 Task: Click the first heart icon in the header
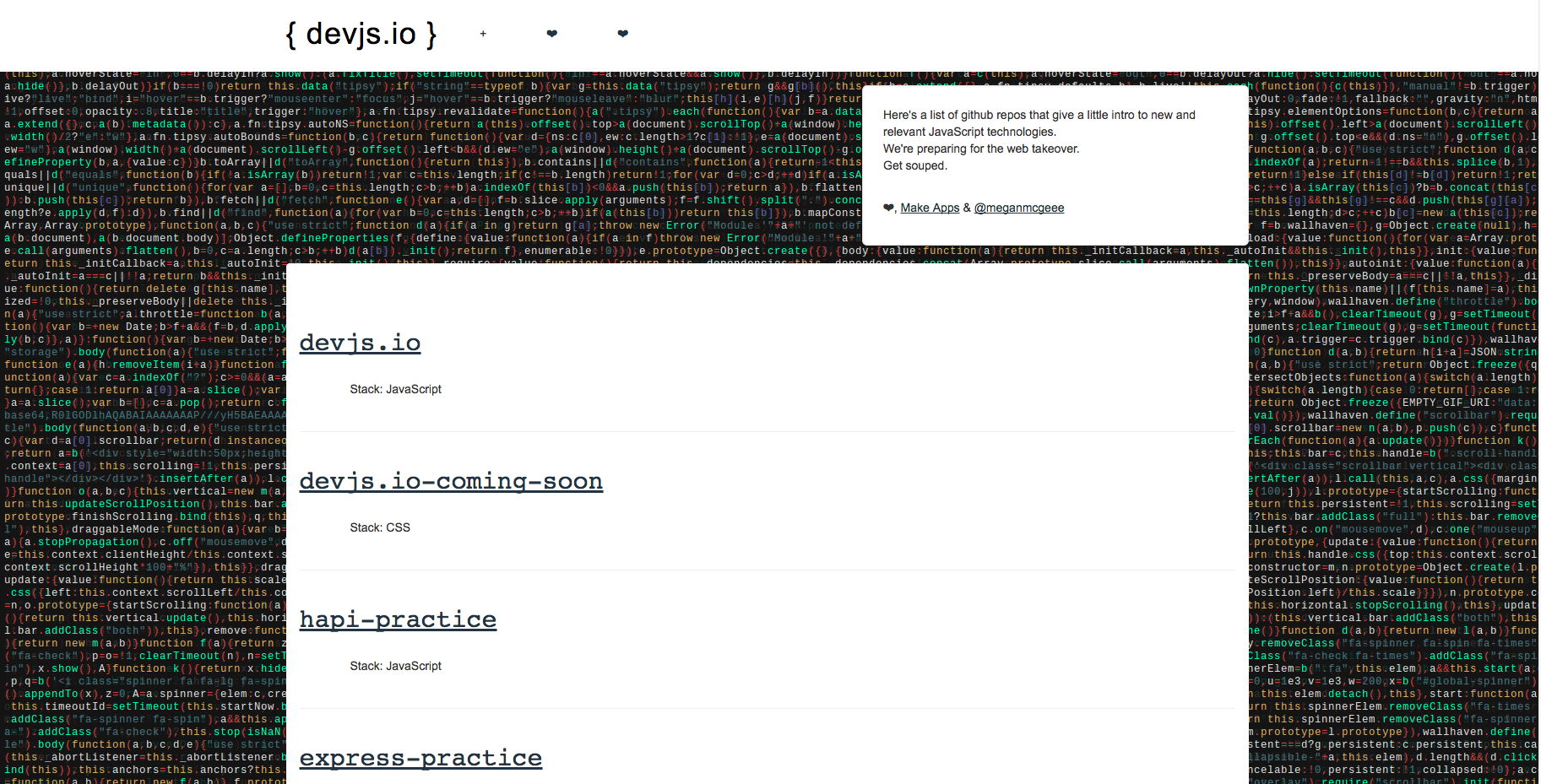click(551, 34)
